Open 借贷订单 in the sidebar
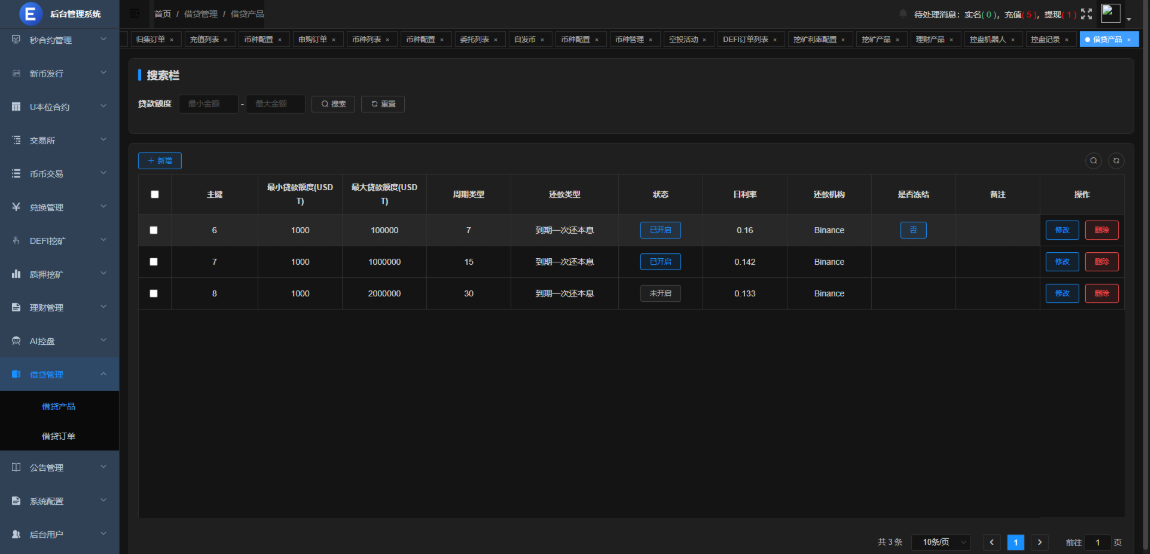The height and width of the screenshot is (554, 1150). tap(58, 436)
